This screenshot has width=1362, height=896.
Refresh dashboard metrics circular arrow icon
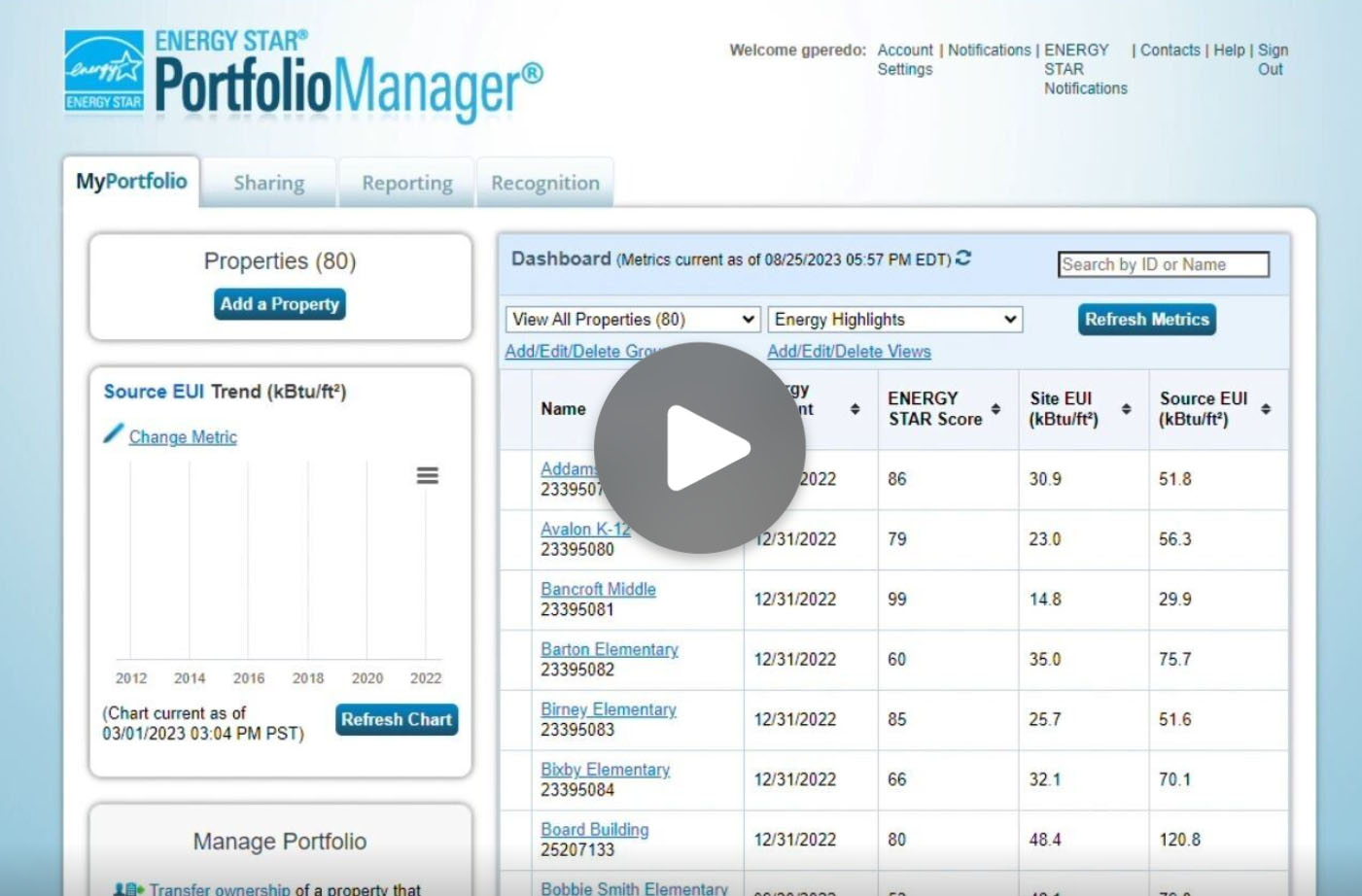point(963,258)
